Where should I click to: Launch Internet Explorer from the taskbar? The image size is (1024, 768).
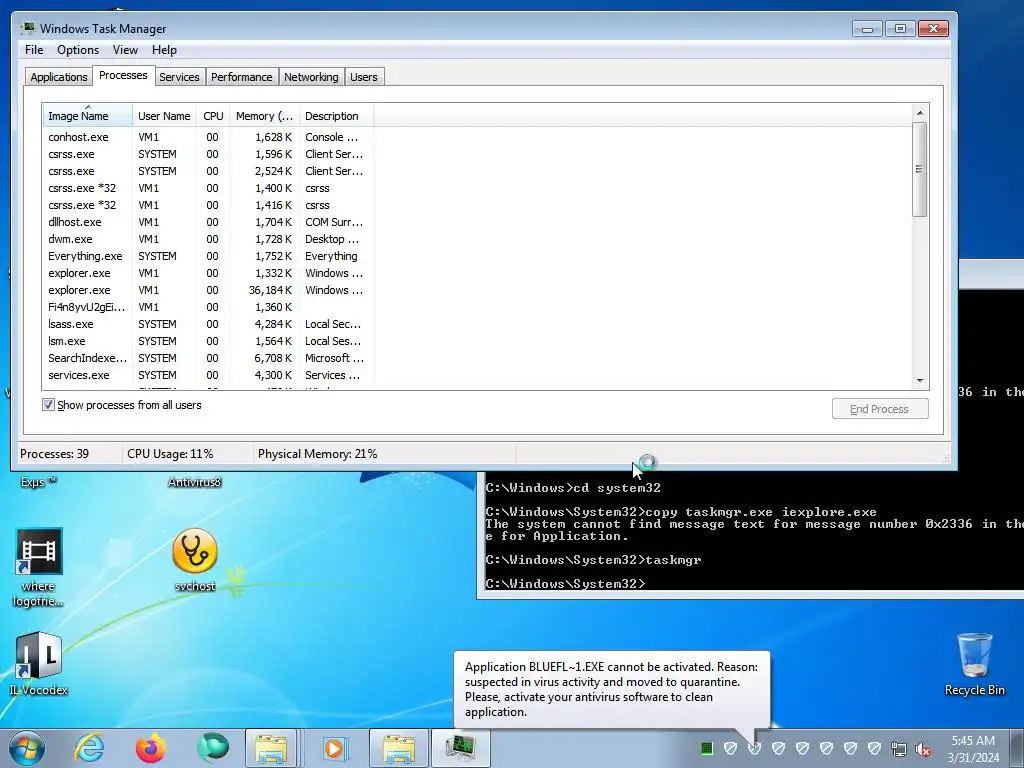pos(89,748)
